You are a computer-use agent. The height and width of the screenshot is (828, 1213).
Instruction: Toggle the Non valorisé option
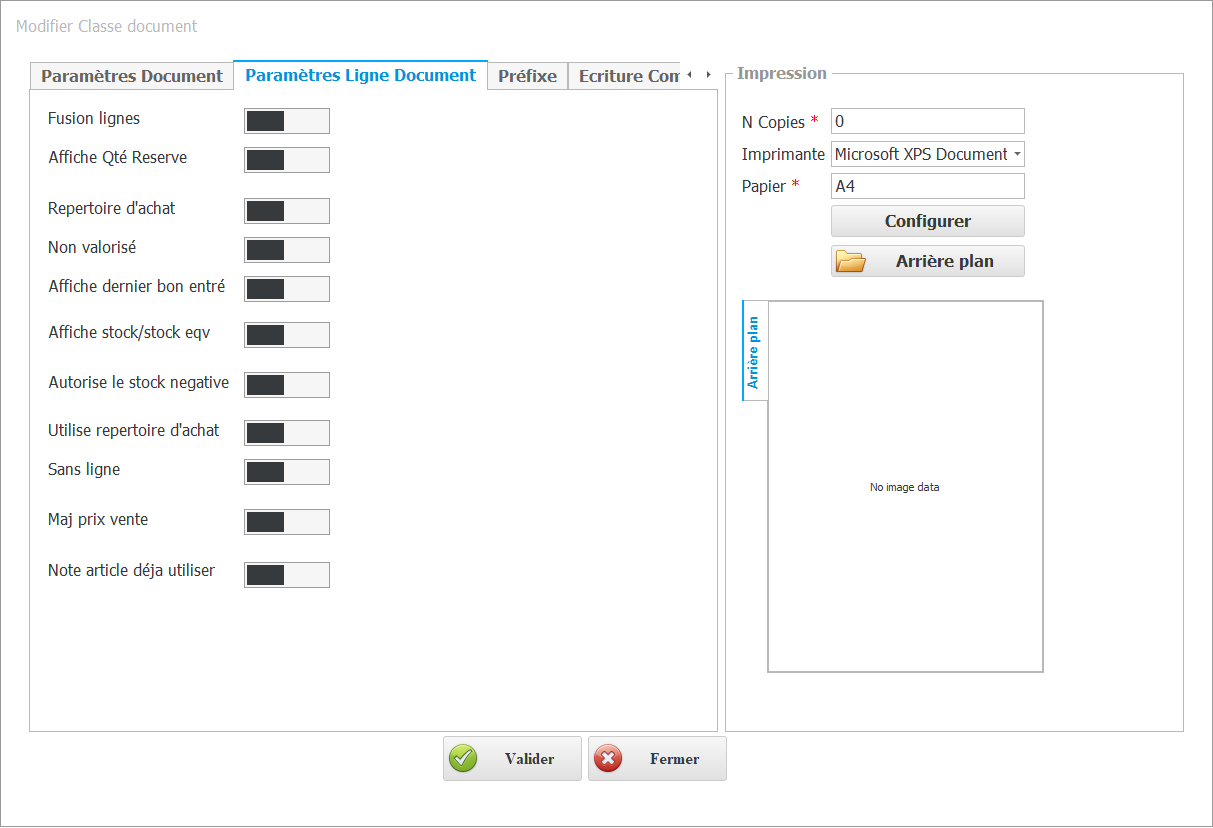tap(287, 249)
